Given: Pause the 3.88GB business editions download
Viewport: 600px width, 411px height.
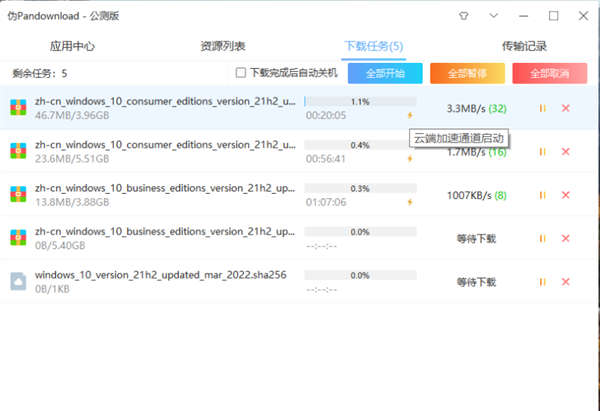Looking at the screenshot, I should (x=542, y=195).
